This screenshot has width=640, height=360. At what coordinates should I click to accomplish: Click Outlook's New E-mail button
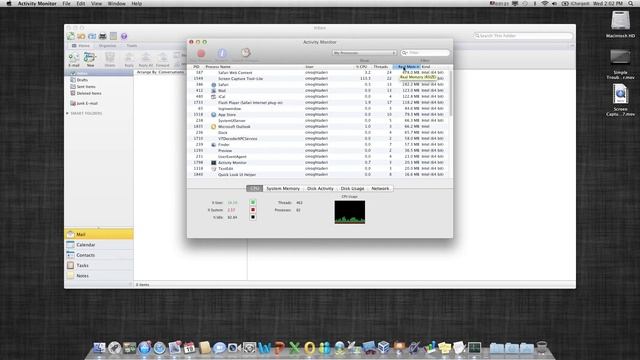tap(73, 59)
